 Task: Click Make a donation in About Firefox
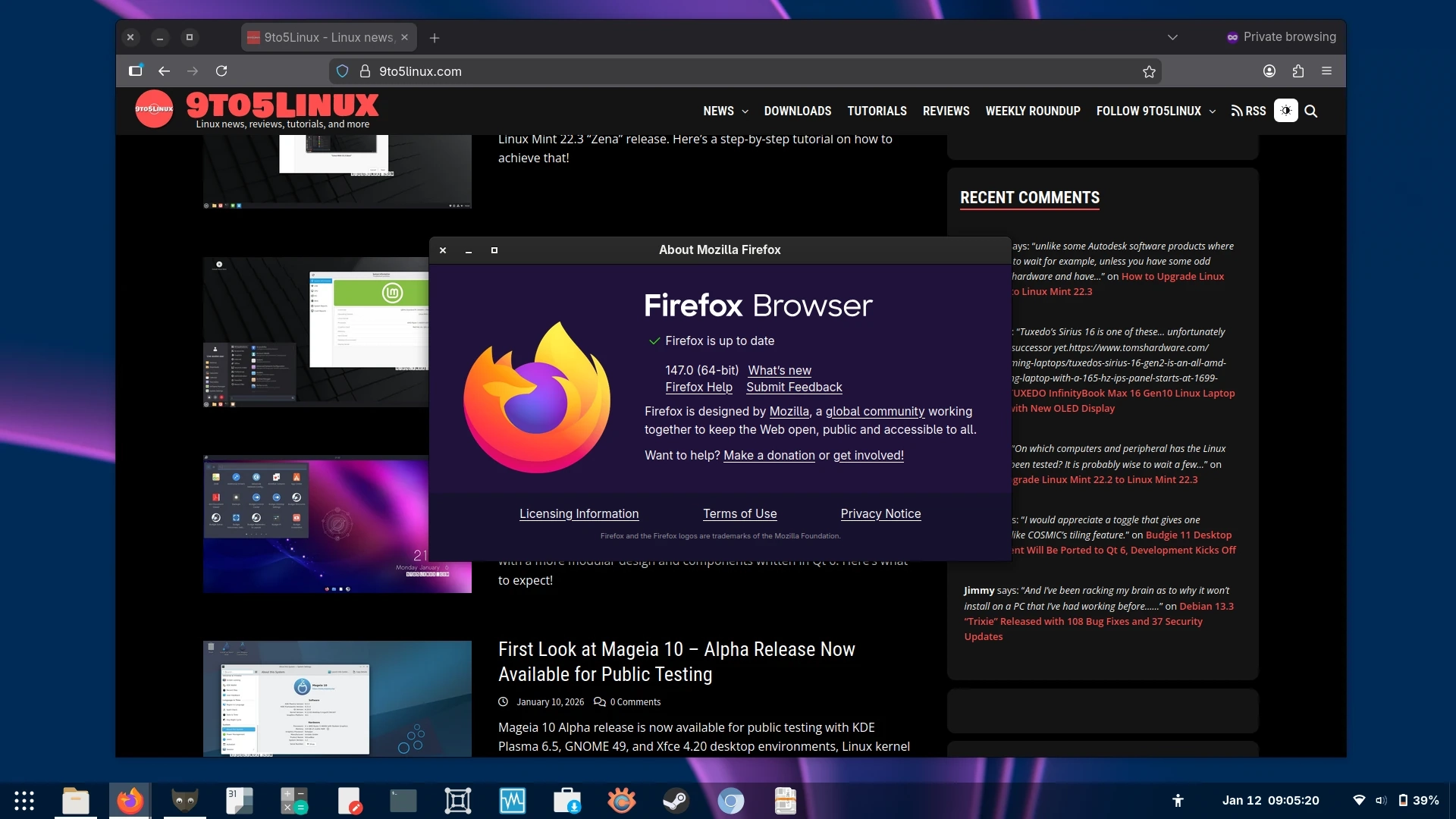coord(769,455)
